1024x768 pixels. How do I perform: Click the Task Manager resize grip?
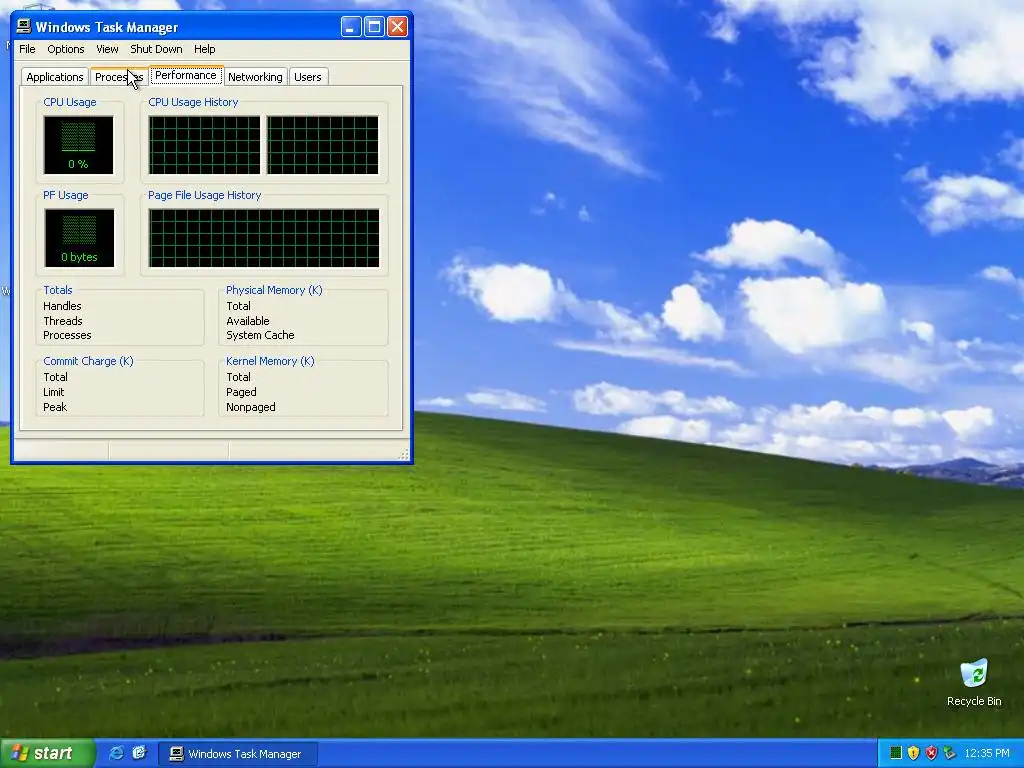(404, 454)
